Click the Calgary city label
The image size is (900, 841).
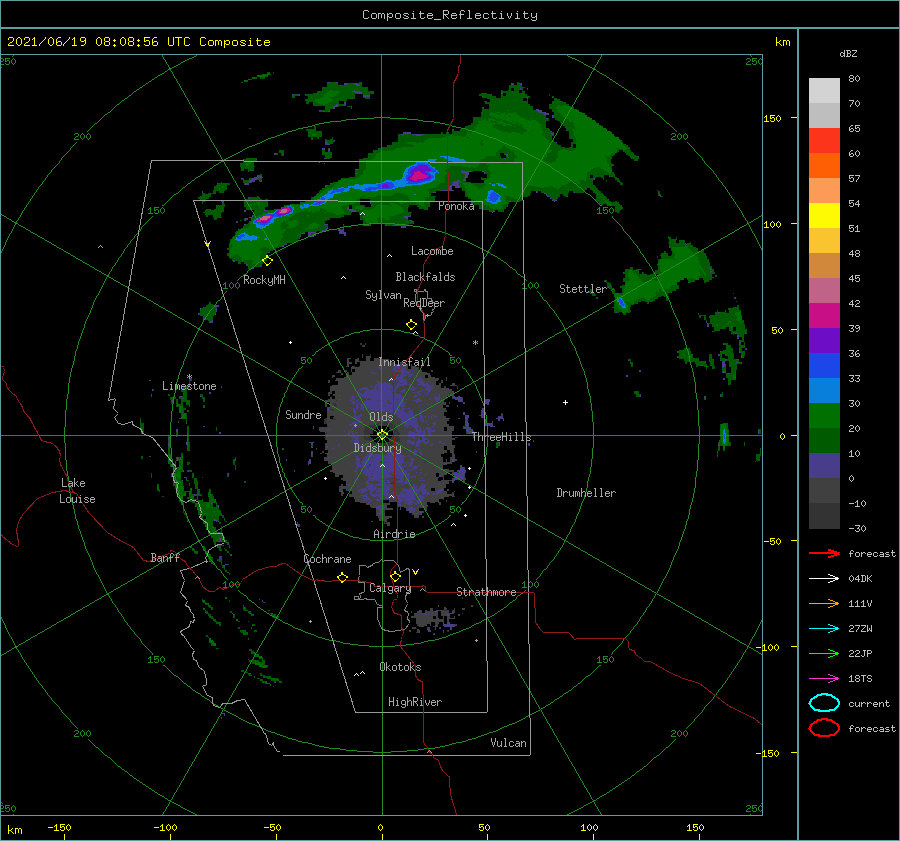pyautogui.click(x=390, y=588)
